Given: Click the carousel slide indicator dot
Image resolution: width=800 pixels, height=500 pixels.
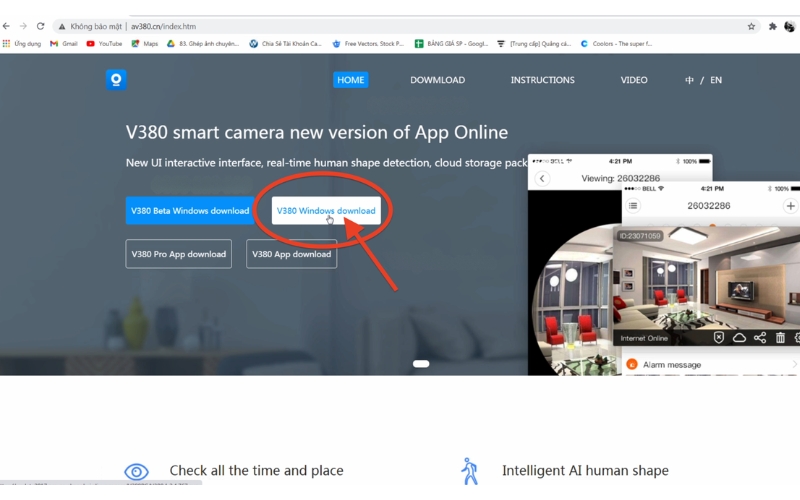Looking at the screenshot, I should coord(421,364).
